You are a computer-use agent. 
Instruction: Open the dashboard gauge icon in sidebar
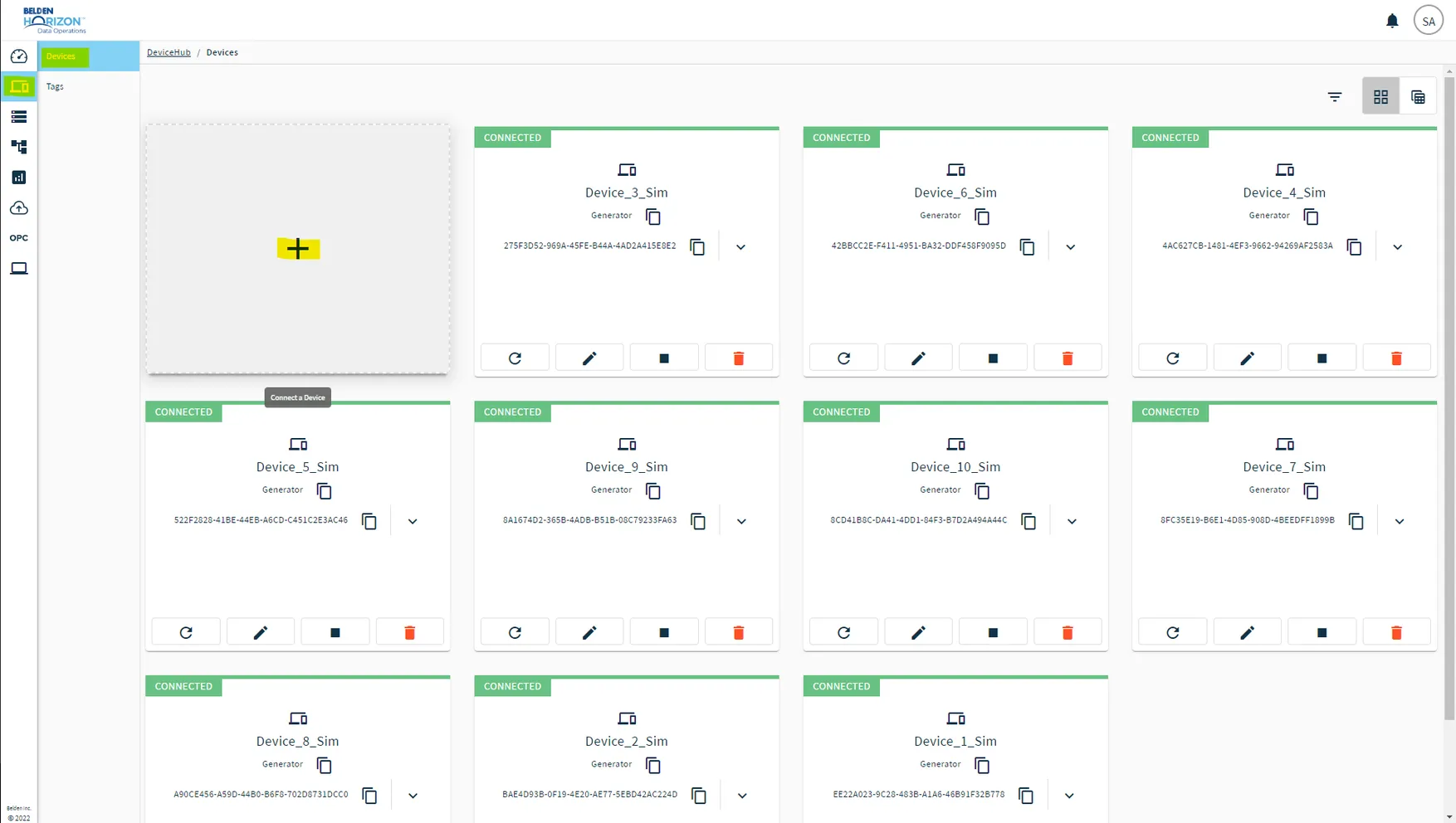(19, 56)
